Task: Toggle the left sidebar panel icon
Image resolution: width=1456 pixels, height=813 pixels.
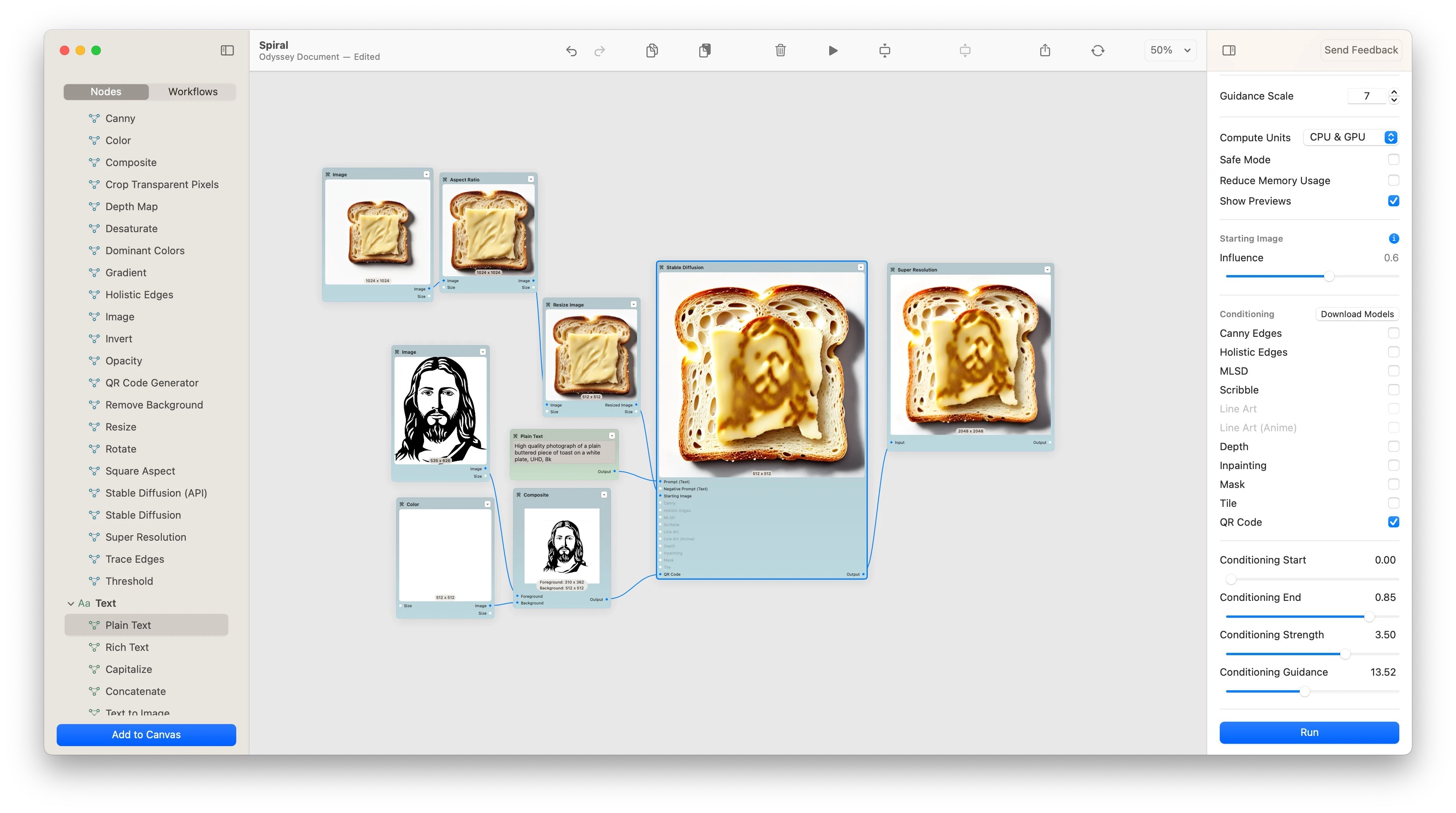Action: [x=227, y=50]
